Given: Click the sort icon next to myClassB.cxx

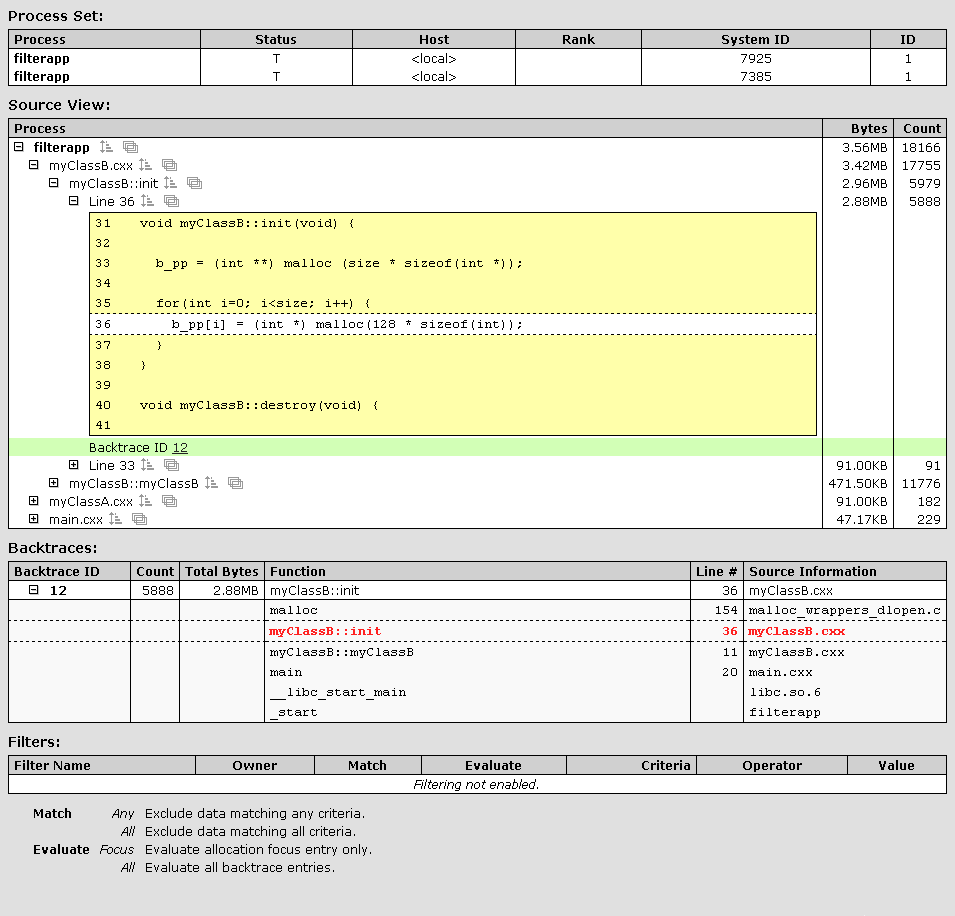Looking at the screenshot, I should tap(145, 165).
